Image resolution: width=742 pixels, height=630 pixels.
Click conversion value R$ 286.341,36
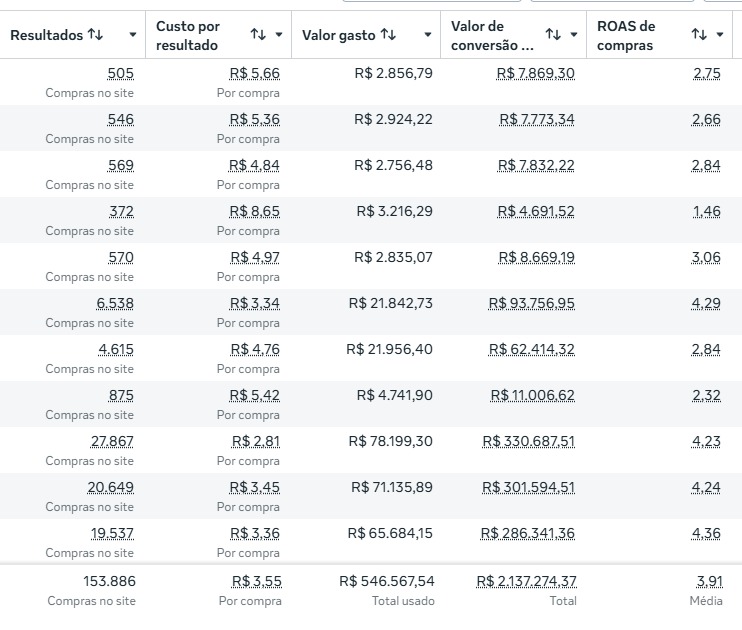point(528,533)
